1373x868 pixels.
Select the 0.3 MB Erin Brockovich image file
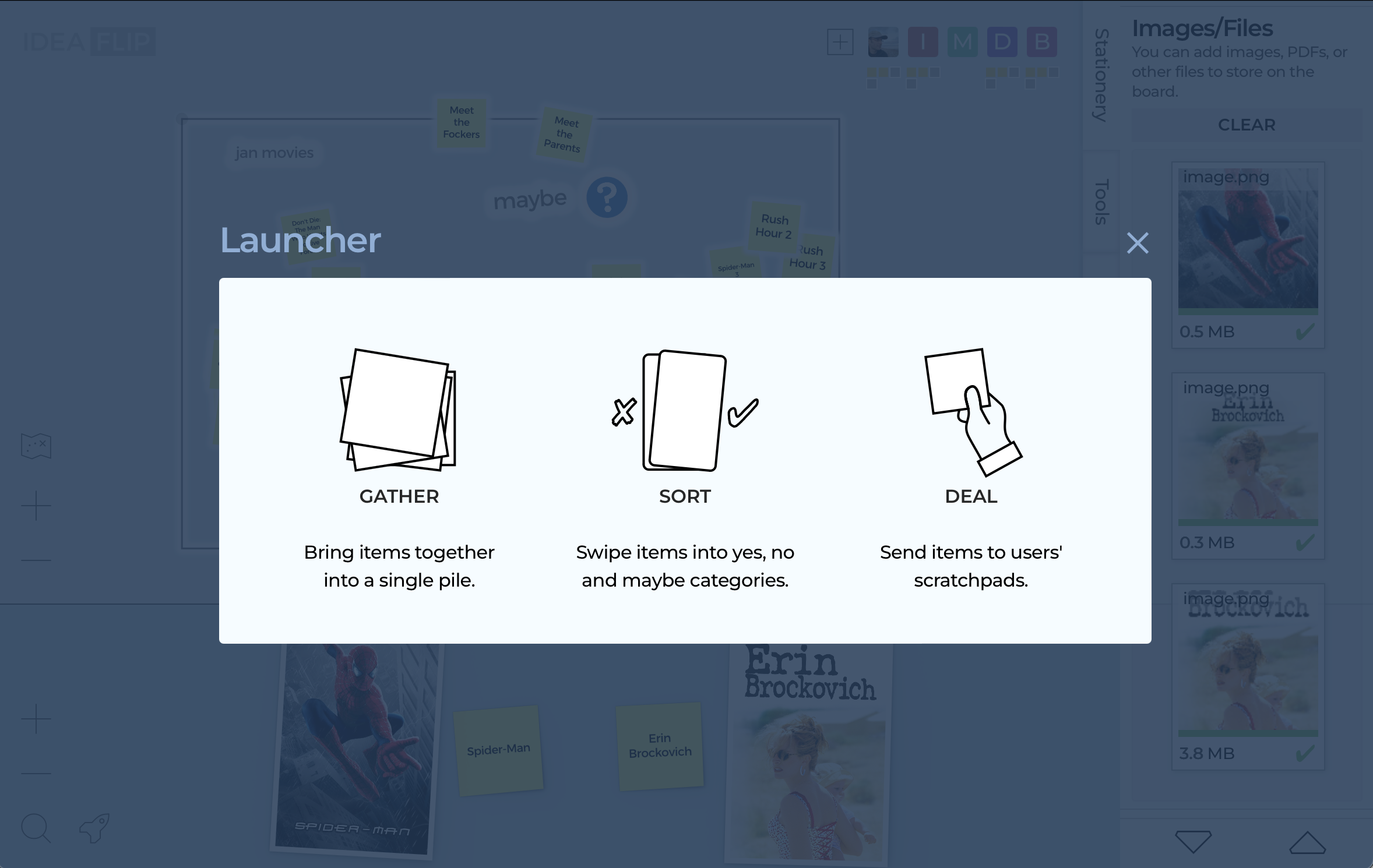coord(1248,466)
